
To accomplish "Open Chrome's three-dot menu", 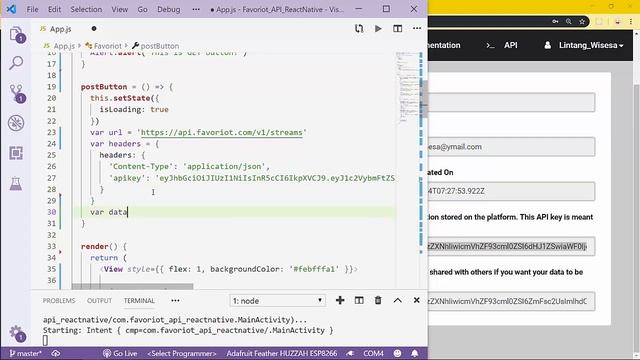I will (x=631, y=21).
